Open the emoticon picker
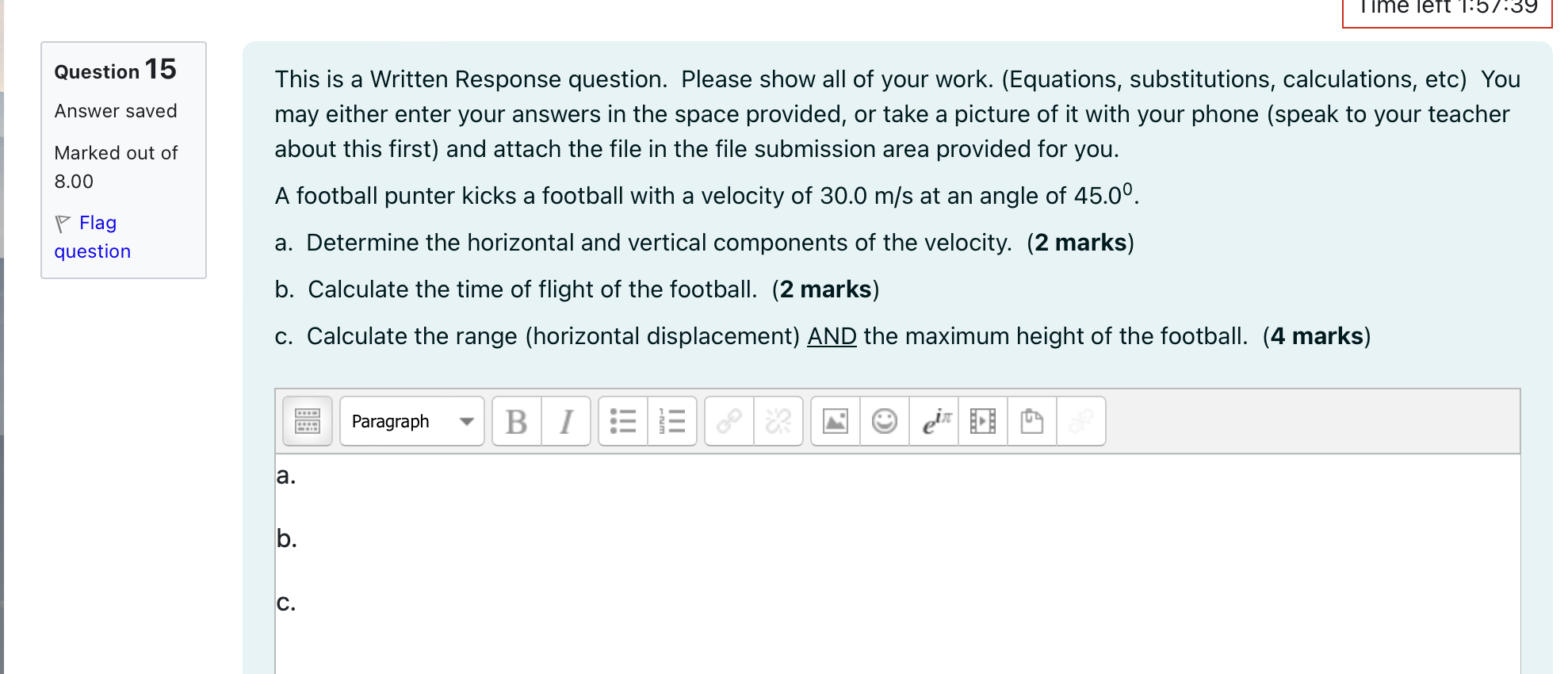 [884, 421]
